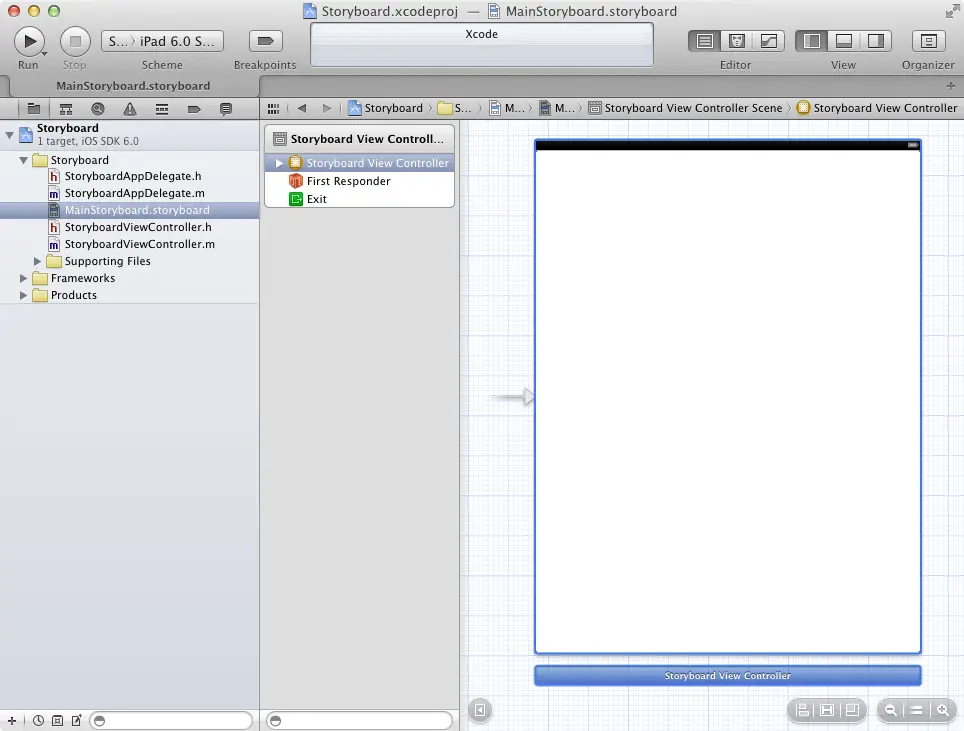Open the Search navigator

click(98, 108)
